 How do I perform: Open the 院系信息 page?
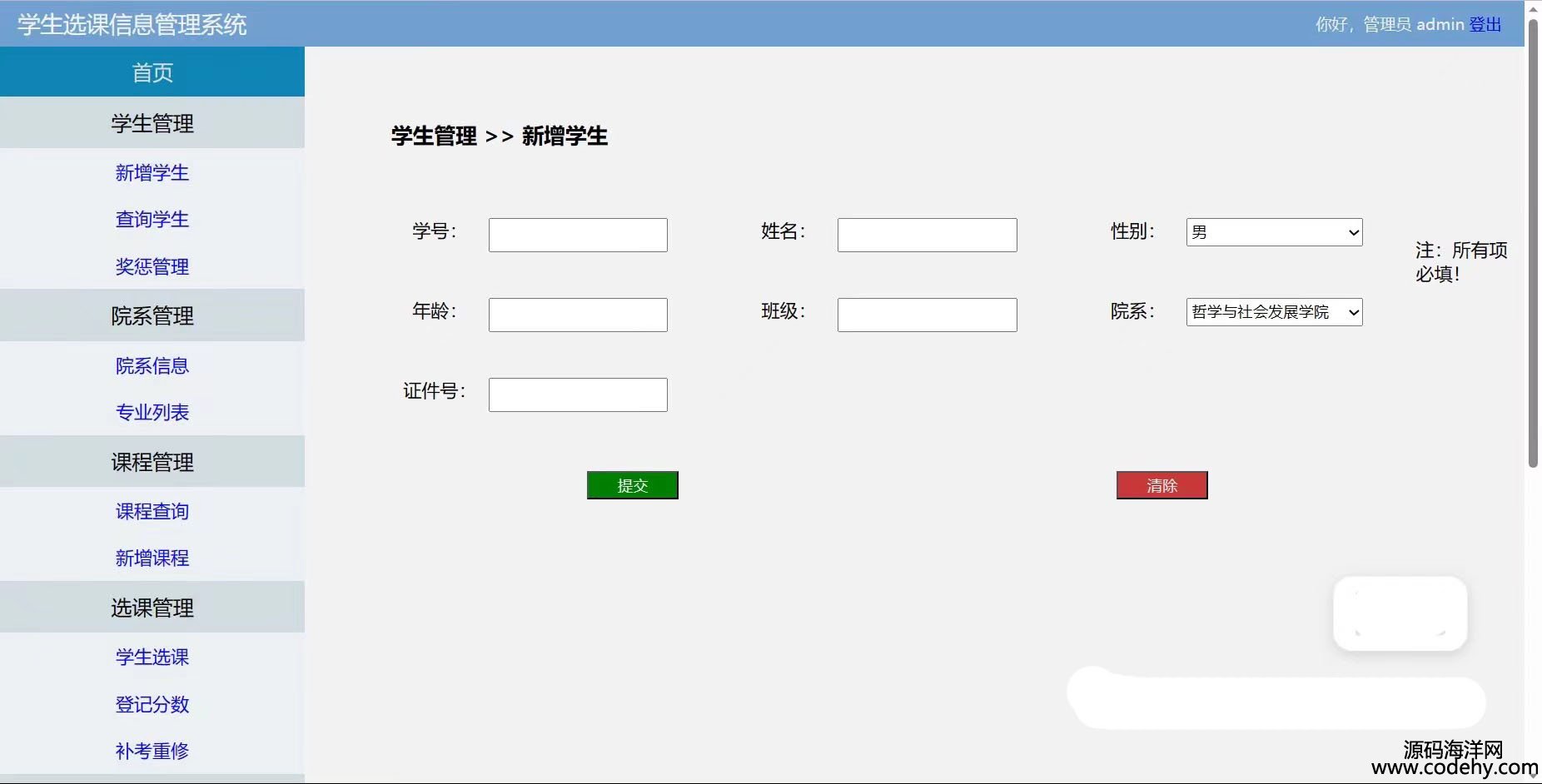[152, 365]
